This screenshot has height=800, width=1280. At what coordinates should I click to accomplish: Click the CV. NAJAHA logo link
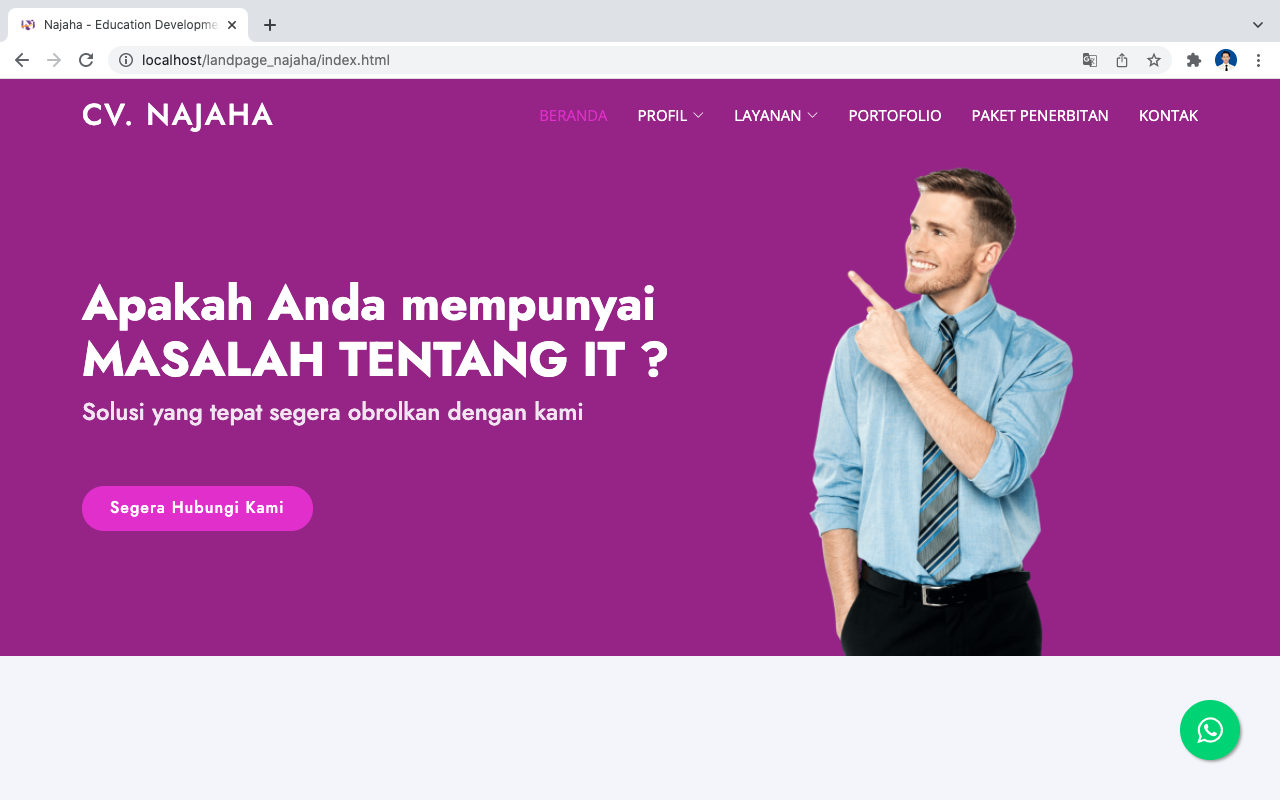point(177,115)
